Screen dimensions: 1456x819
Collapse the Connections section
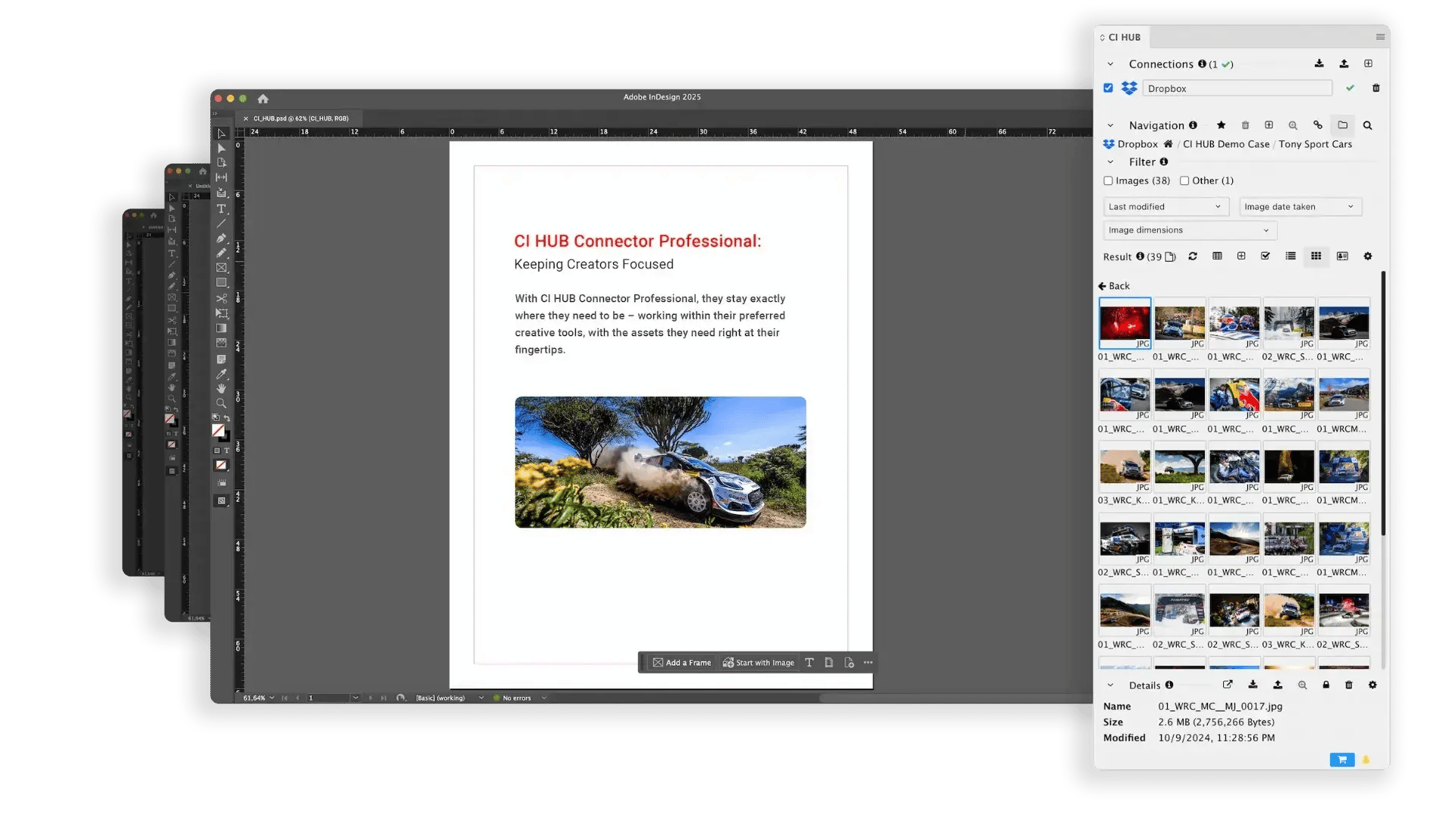click(1110, 64)
